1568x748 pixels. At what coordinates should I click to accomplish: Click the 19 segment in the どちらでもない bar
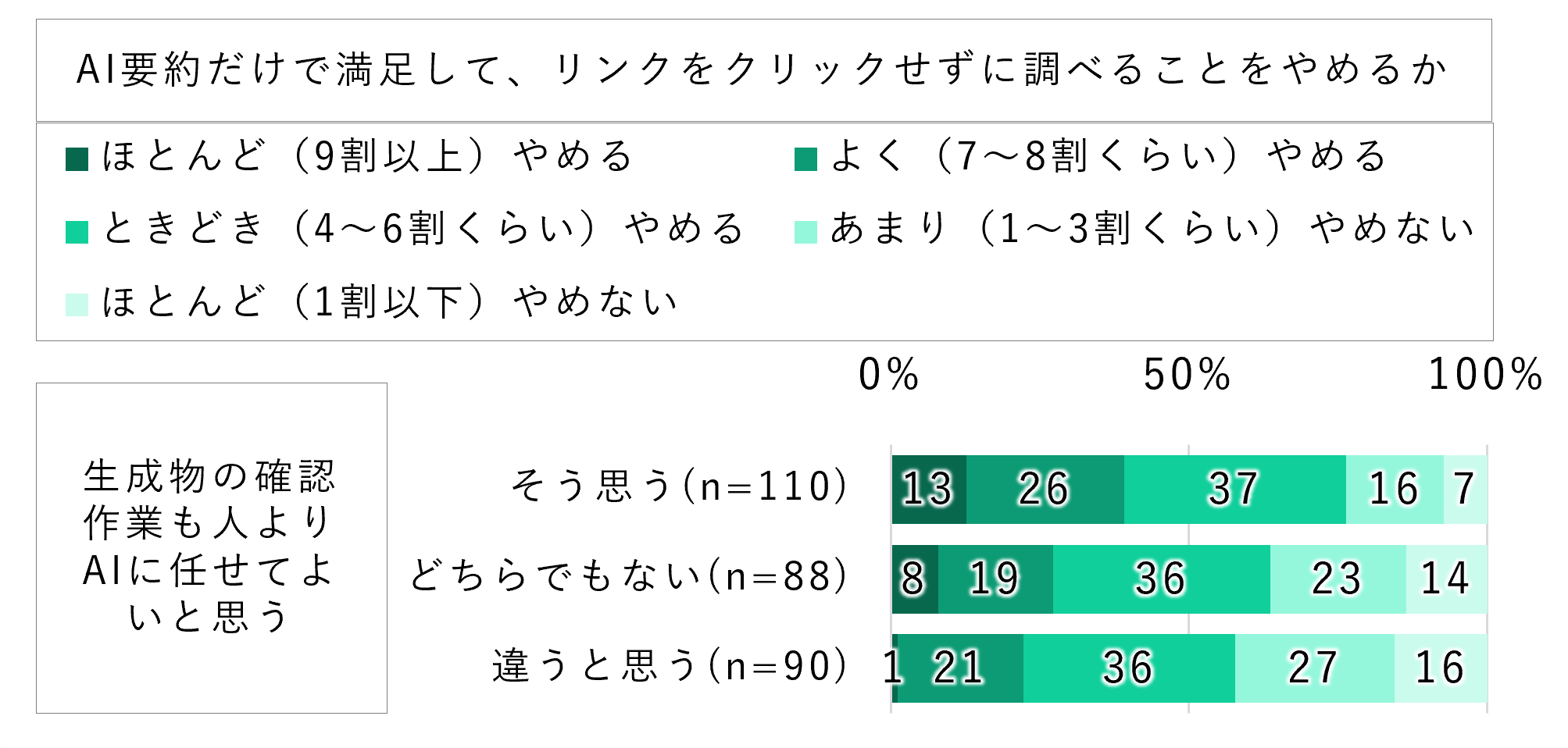pyautogui.click(x=995, y=579)
